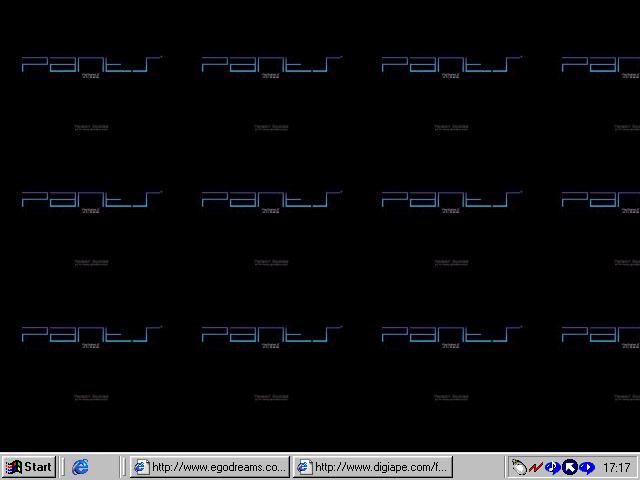Click the middle-row second Pants wallpaper logo
Image resolution: width=640 pixels, height=480 pixels.
[x=270, y=200]
